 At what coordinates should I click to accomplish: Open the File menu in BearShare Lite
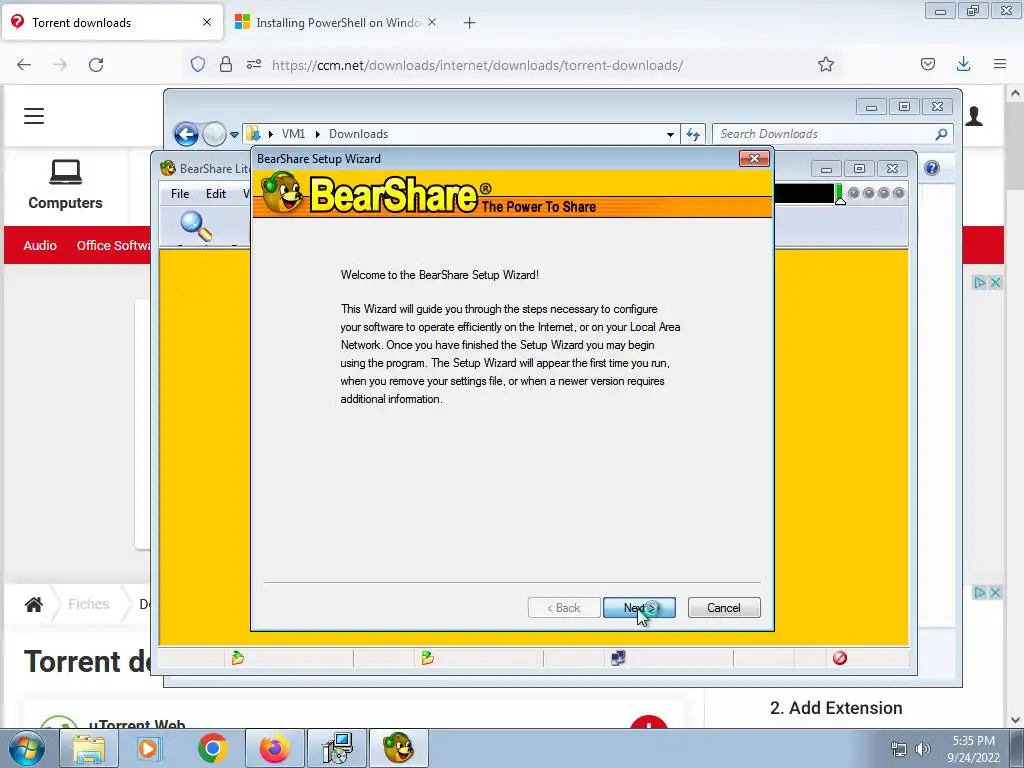click(x=180, y=193)
